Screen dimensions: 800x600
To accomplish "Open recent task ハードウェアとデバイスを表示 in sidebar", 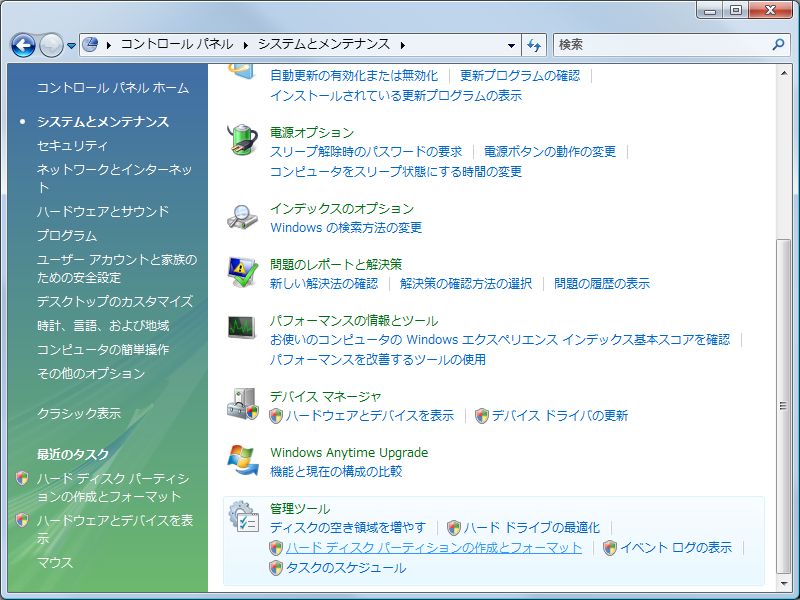I will (115, 529).
